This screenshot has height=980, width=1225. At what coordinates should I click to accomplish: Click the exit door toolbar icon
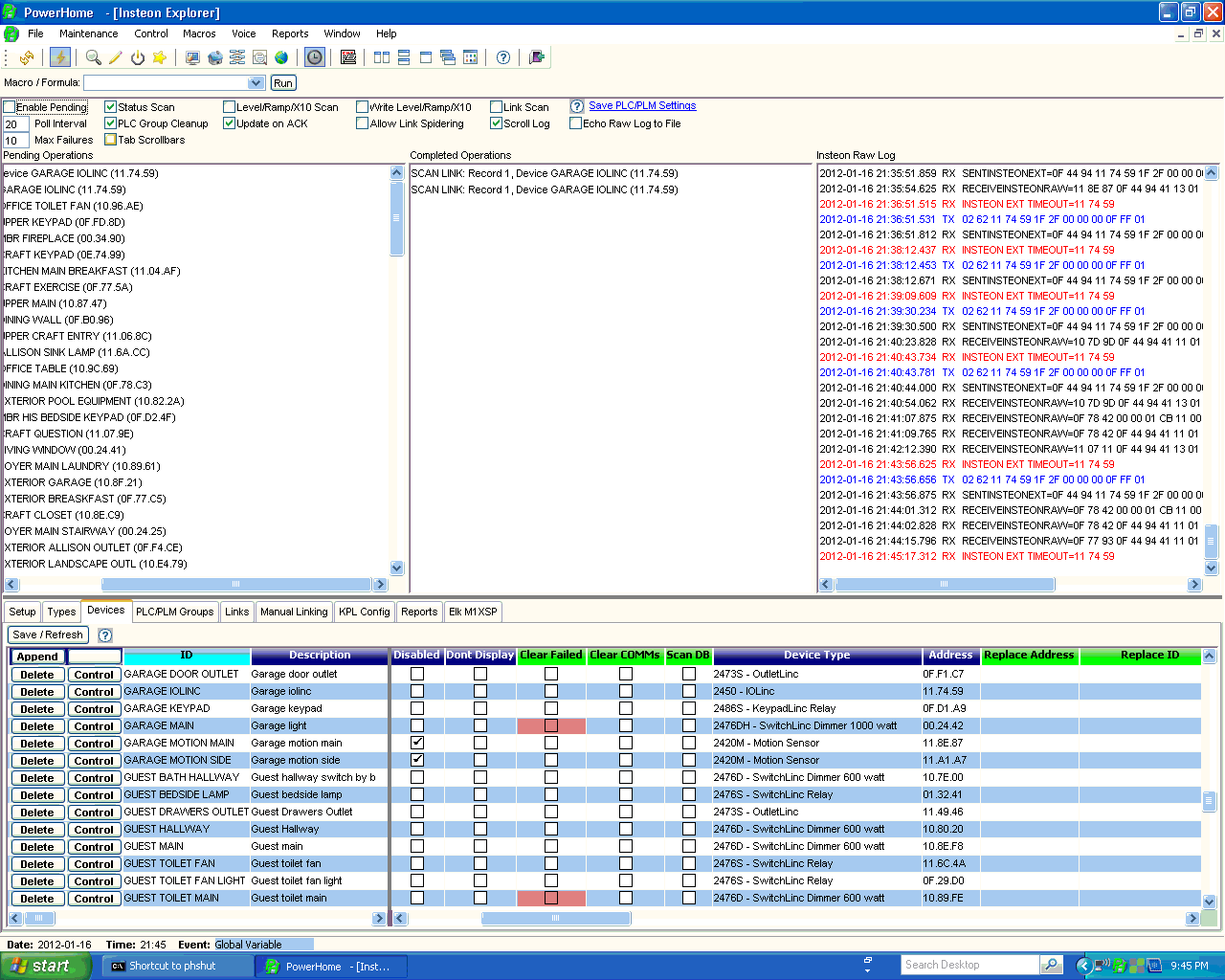pyautogui.click(x=537, y=57)
